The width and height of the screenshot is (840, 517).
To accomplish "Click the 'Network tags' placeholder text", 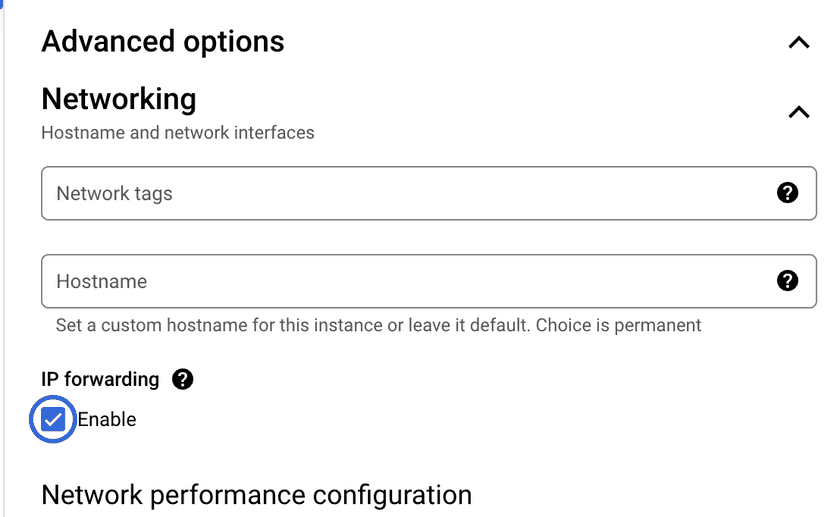I will 114,193.
